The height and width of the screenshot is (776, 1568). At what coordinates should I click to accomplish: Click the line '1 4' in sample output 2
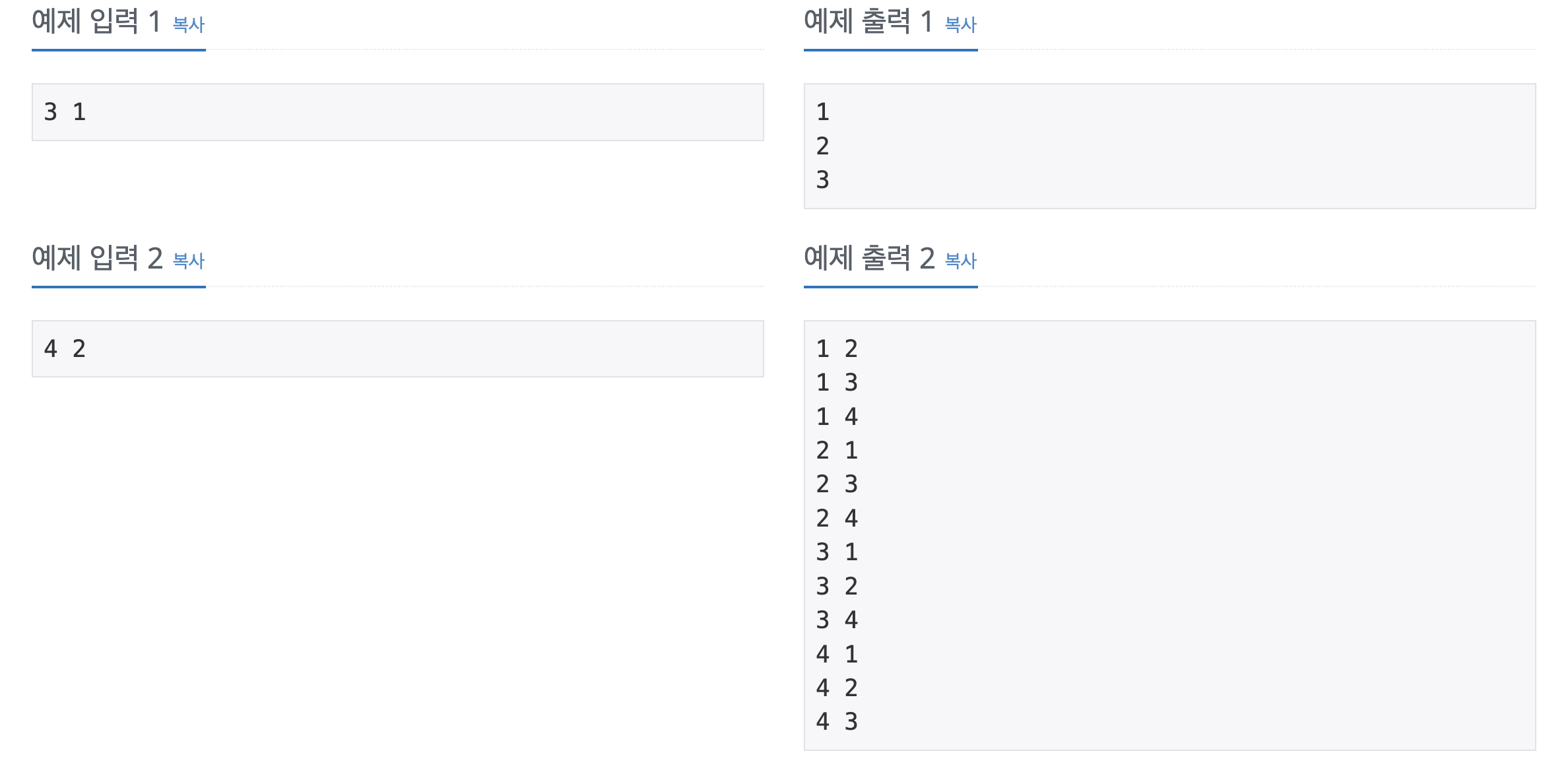837,417
